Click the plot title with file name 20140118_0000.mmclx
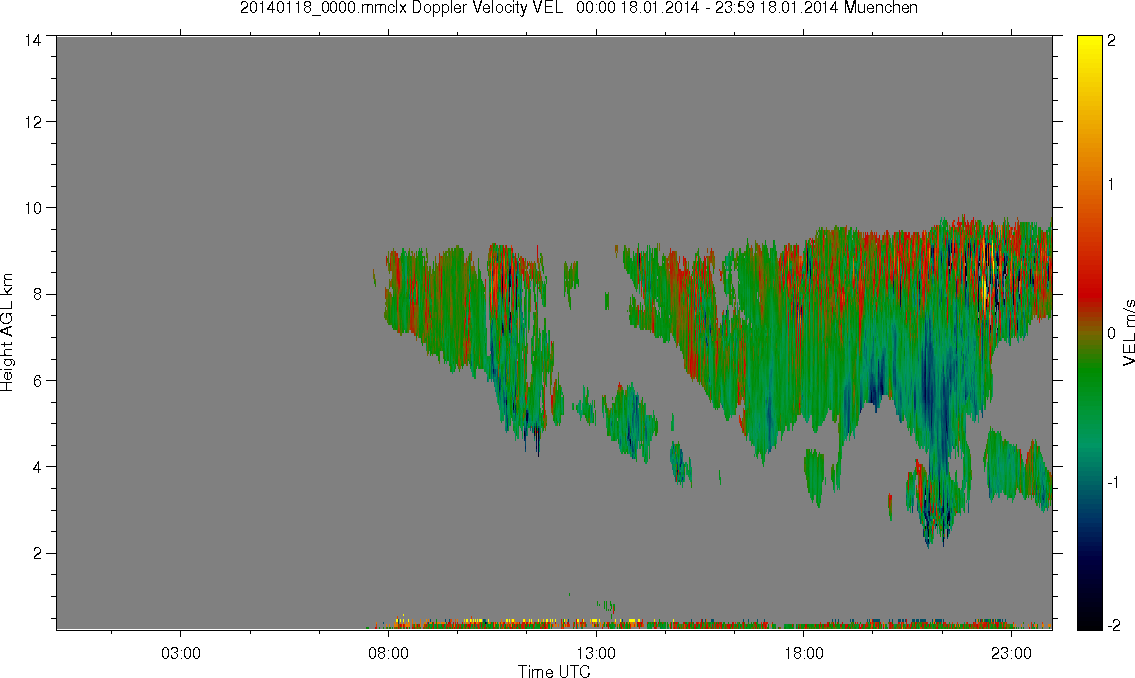Image resolution: width=1135 pixels, height=678 pixels. tap(578, 8)
